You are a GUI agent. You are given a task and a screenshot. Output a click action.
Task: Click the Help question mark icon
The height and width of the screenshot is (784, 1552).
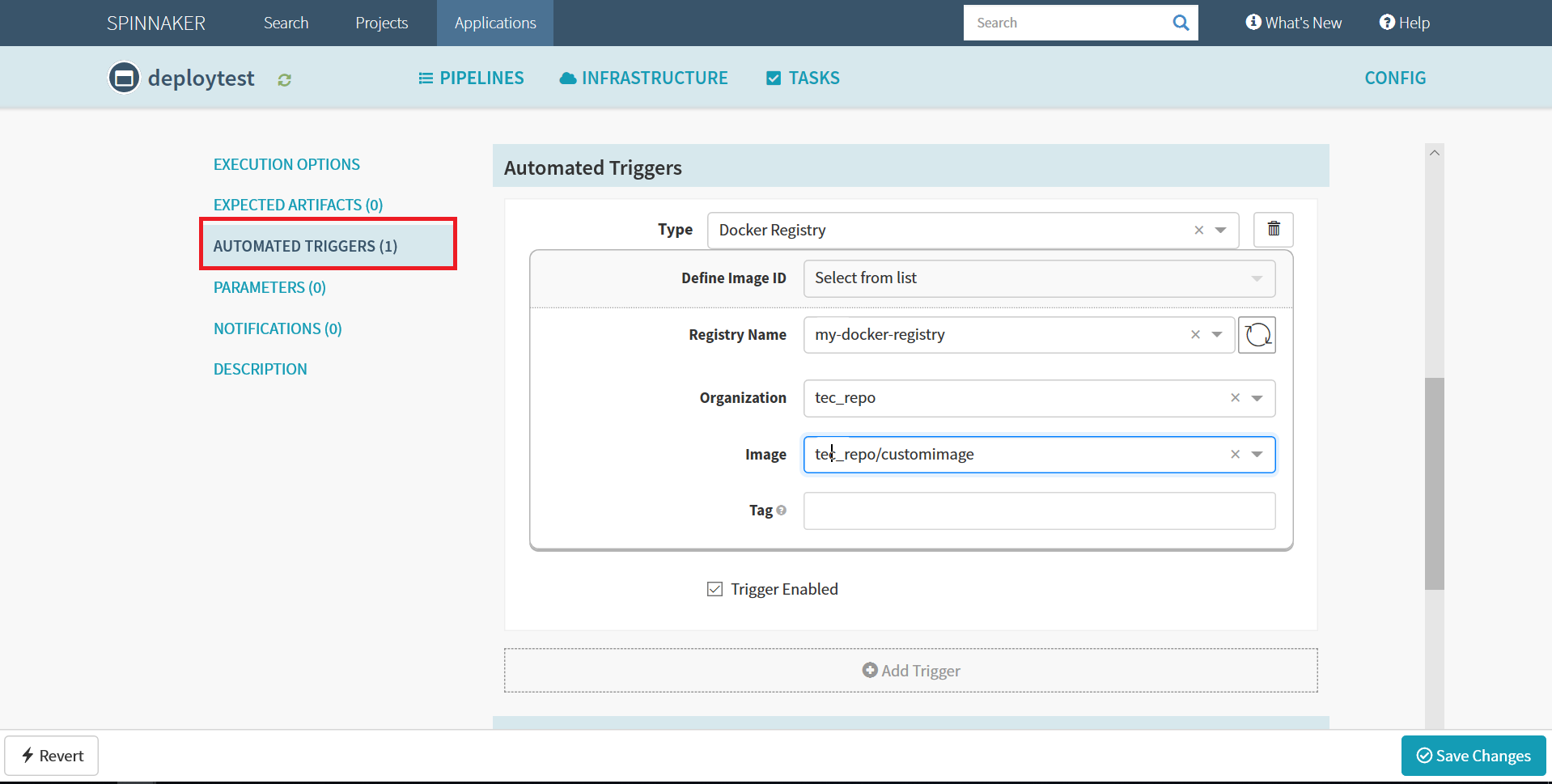pos(1387,23)
